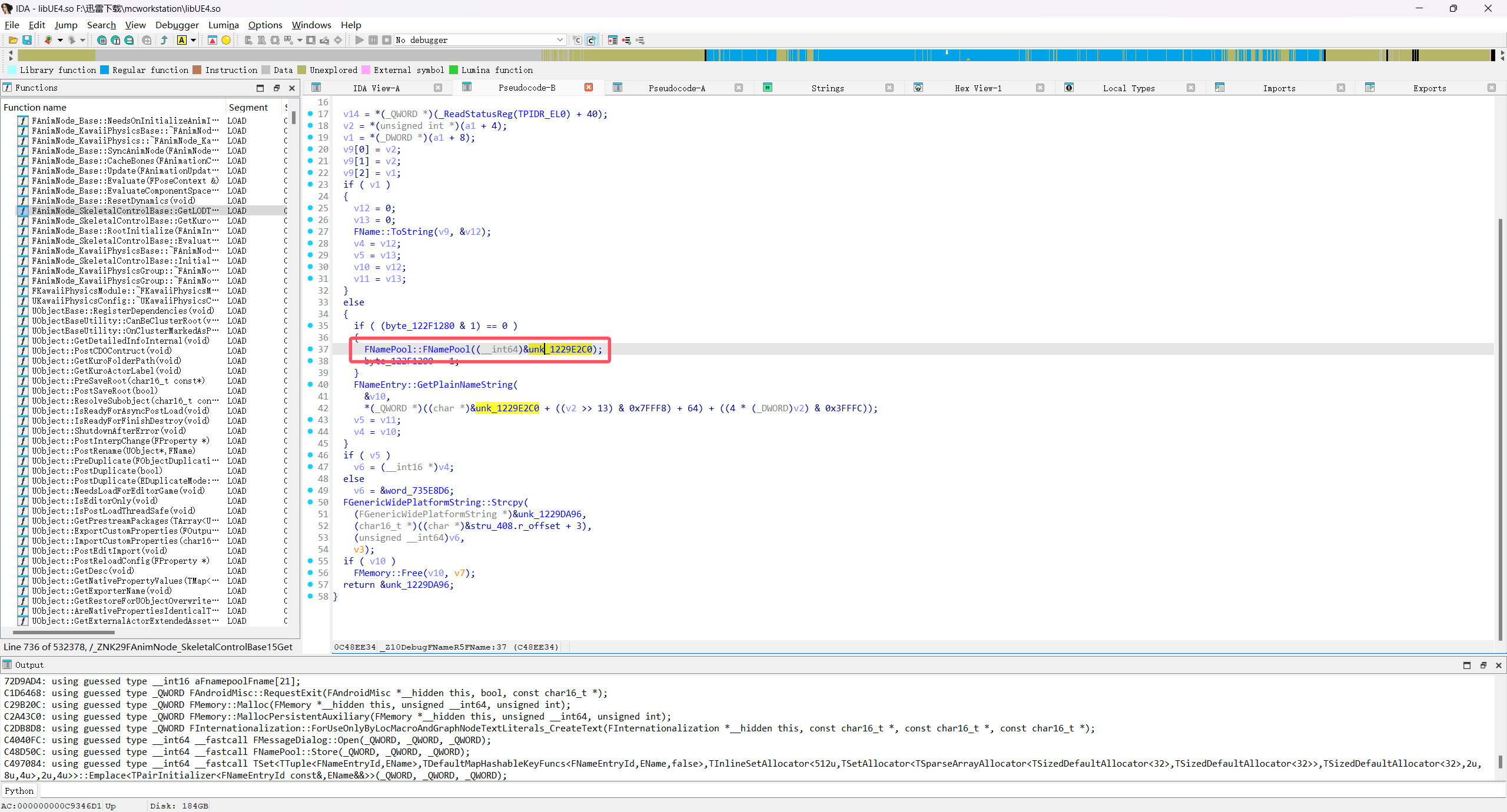This screenshot has height=812, width=1507.
Task: Open the dropdown arrow beside the 'A' icon
Action: [193, 40]
